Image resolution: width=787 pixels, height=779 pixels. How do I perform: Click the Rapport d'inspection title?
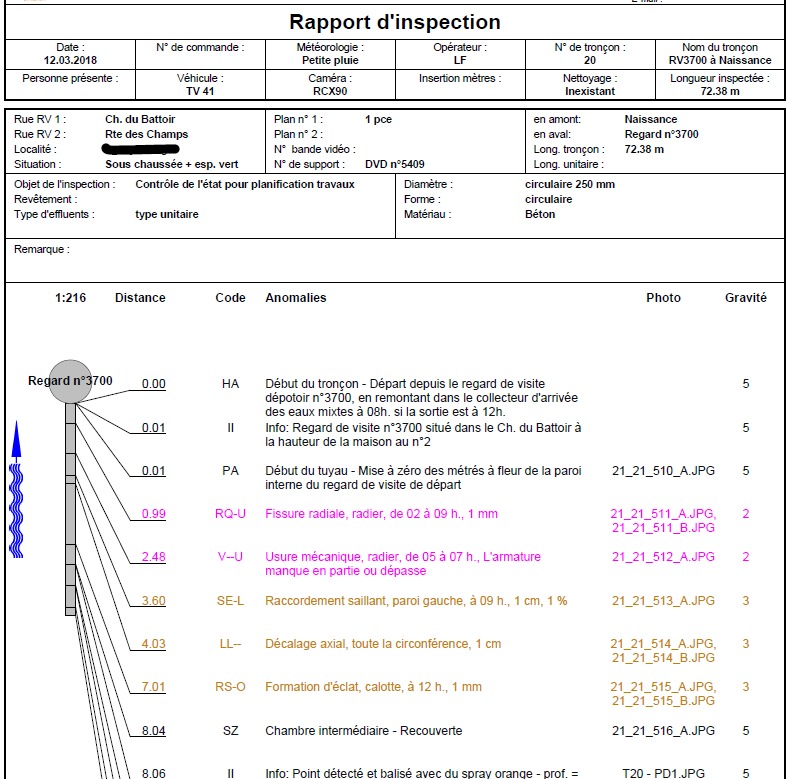click(x=395, y=22)
